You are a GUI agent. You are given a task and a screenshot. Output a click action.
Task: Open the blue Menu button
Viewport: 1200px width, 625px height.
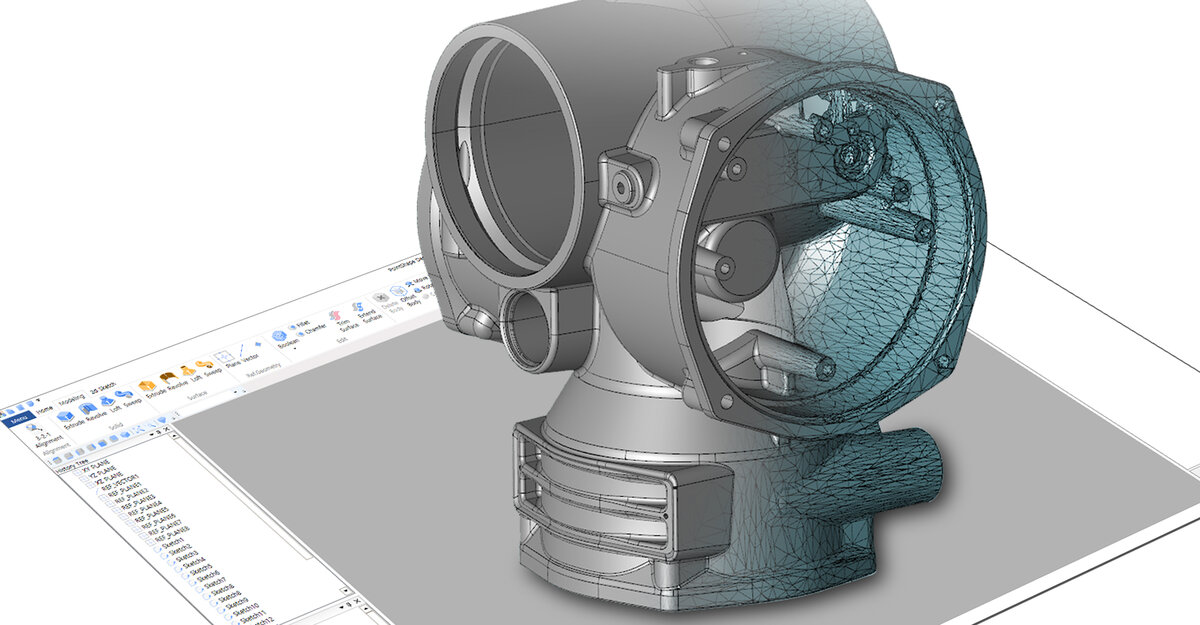click(19, 421)
